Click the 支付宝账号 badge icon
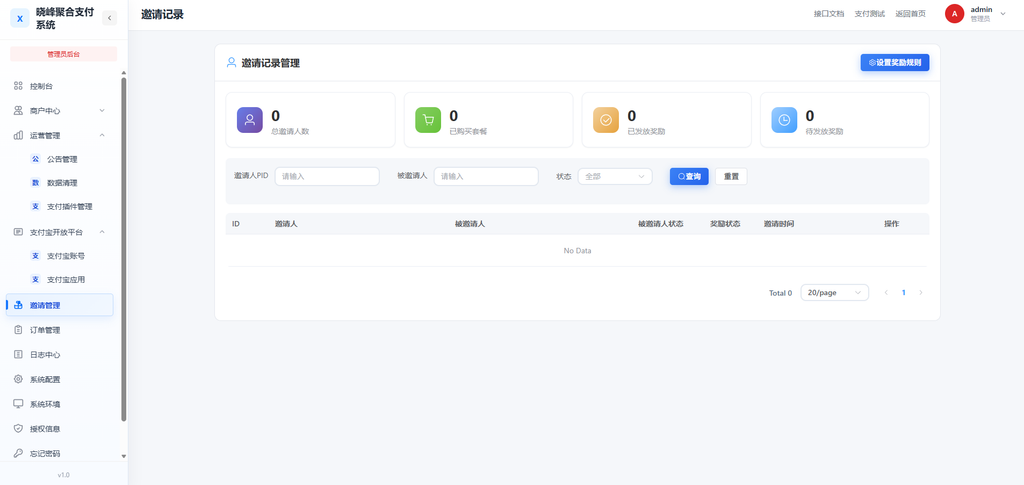 pos(36,256)
